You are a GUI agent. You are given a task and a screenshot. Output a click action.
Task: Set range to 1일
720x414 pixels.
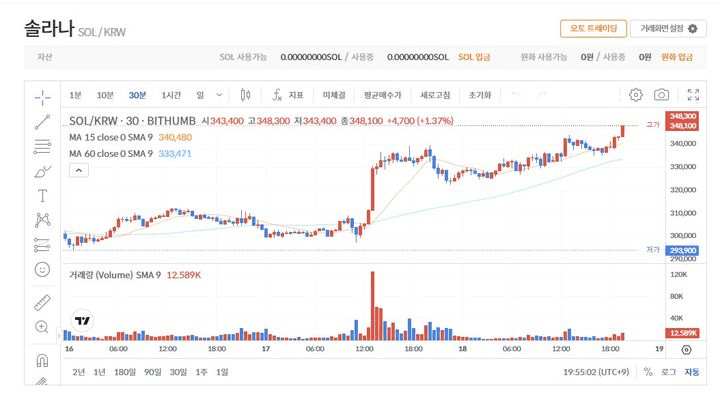coord(222,372)
